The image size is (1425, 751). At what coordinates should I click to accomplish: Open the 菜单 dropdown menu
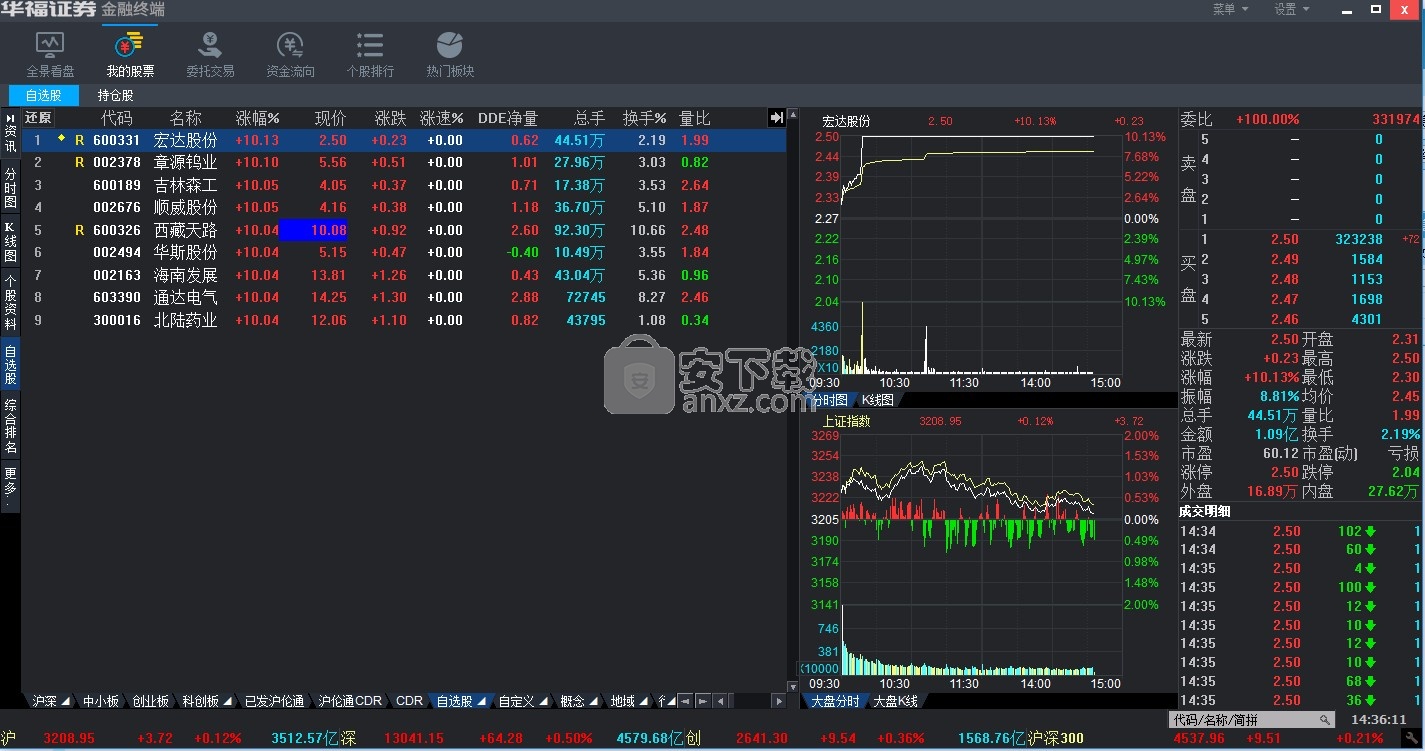[1231, 9]
